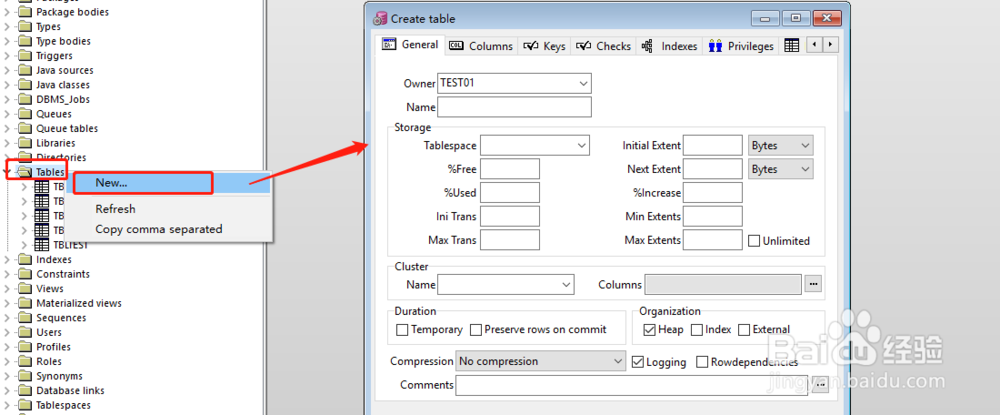Image resolution: width=1000 pixels, height=415 pixels.
Task: Click the Cluster Columns ellipsis button
Action: pyautogui.click(x=813, y=285)
